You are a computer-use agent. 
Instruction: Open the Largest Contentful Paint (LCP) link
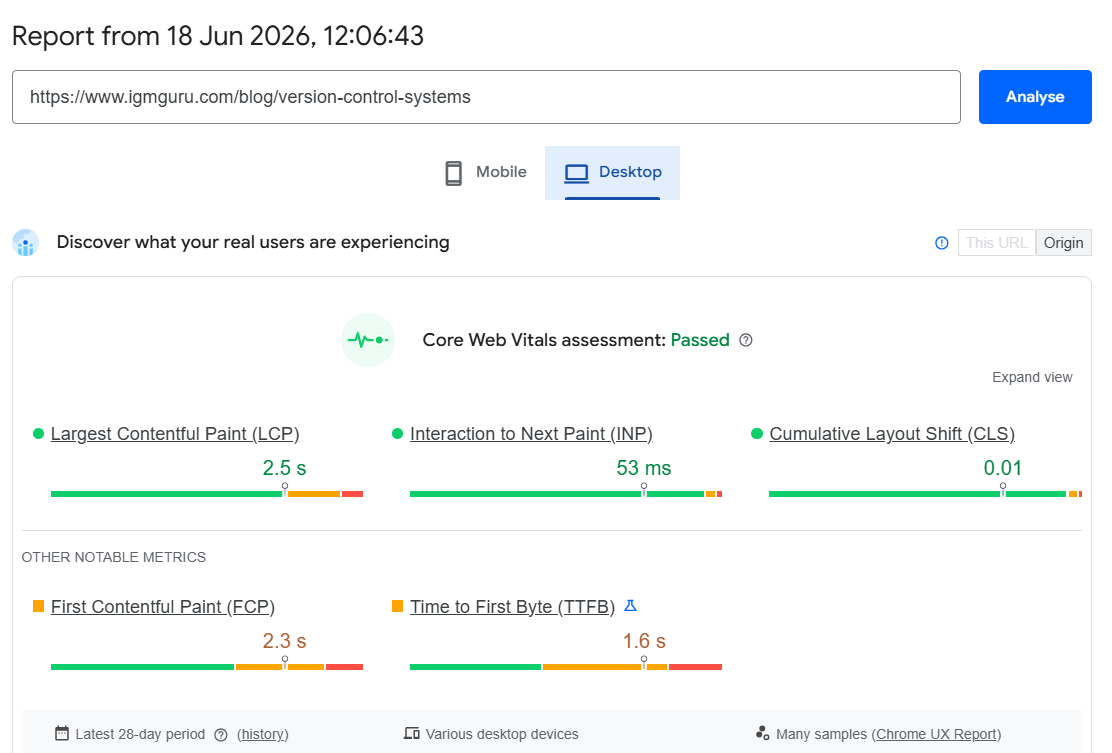(x=175, y=434)
